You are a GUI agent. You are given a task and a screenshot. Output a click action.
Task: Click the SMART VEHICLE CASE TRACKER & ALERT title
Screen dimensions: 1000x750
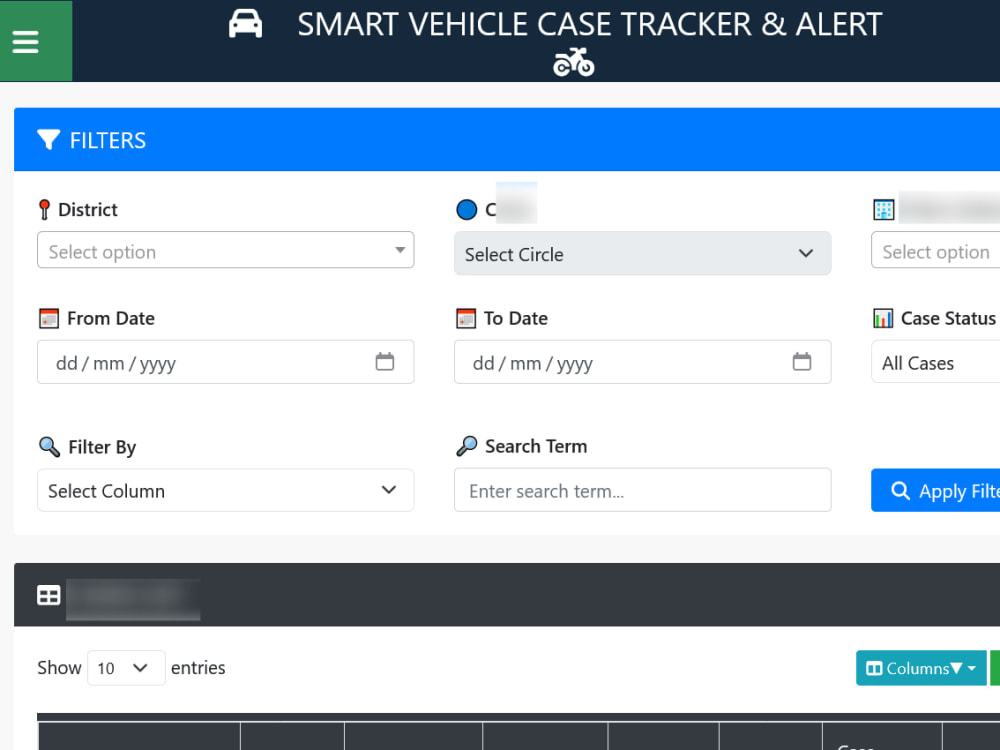click(590, 25)
